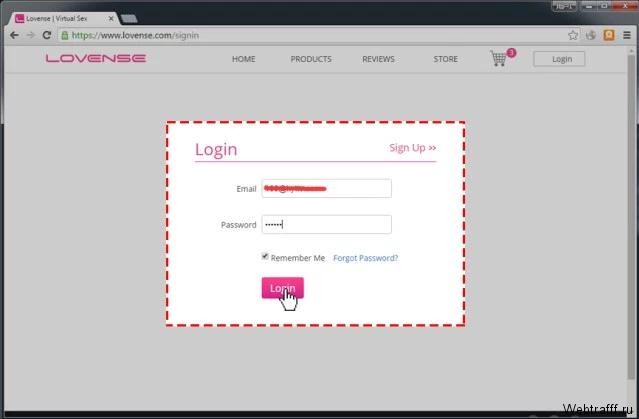This screenshot has height=419, width=639.
Task: Click the gray extension icon beside the star
Action: pos(591,35)
